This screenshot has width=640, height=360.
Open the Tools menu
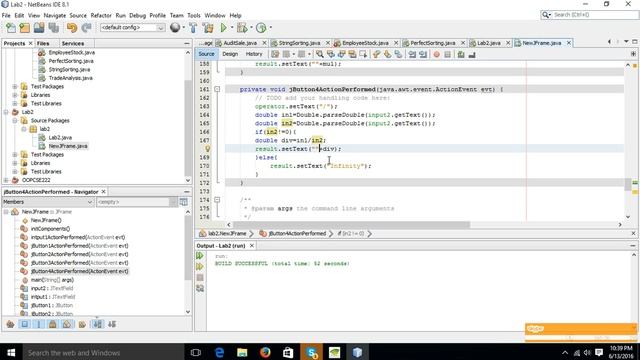194,15
